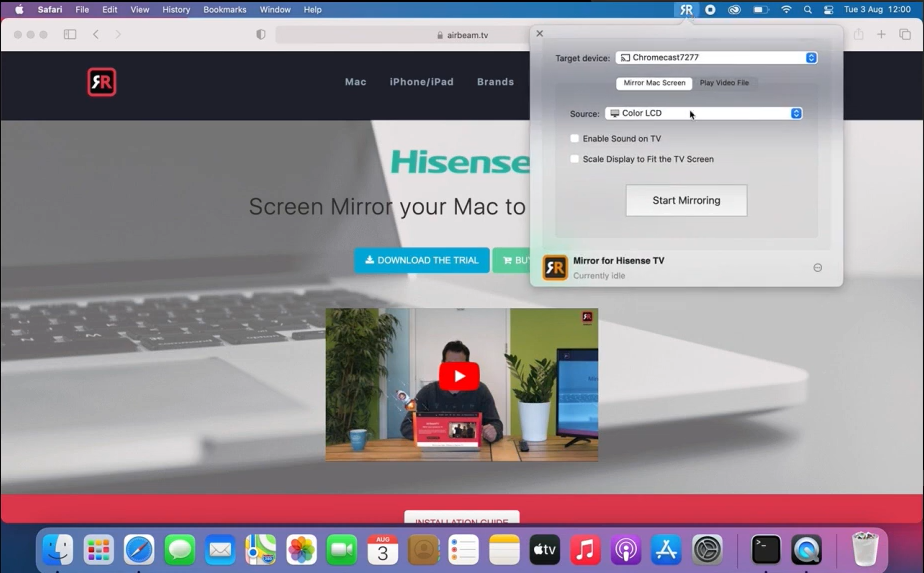924x573 pixels.
Task: Open Music from the Dock
Action: click(585, 550)
